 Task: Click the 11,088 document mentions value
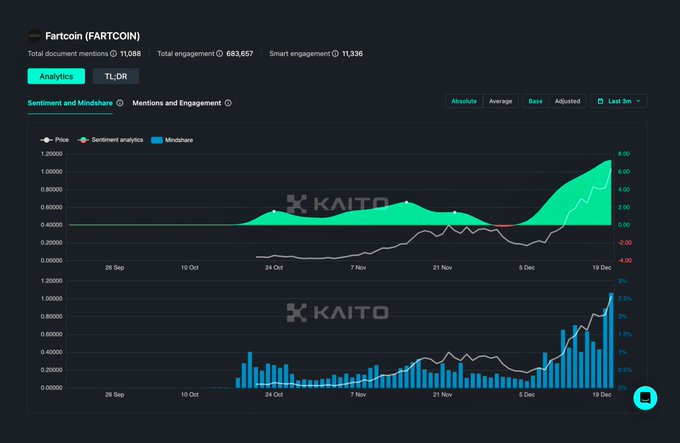click(131, 54)
